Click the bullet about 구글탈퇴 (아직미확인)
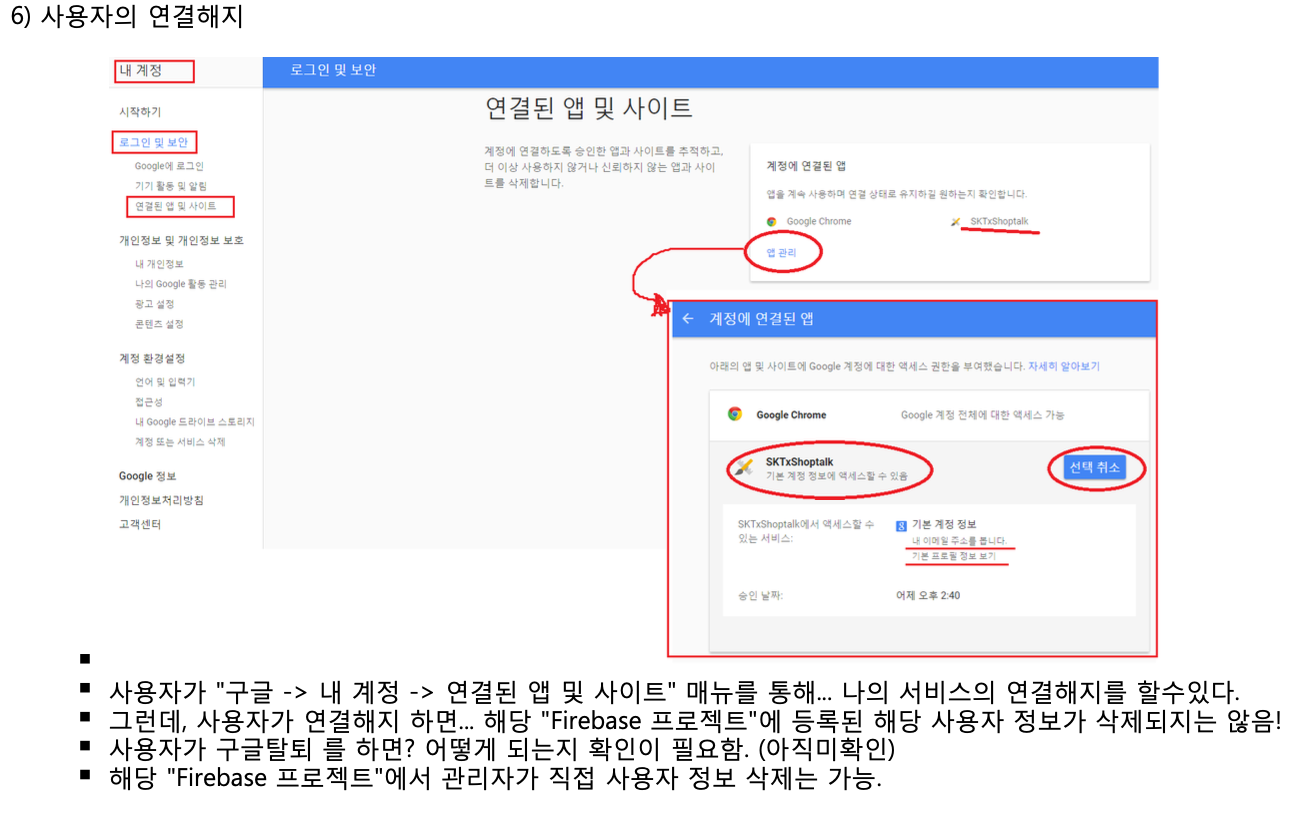 (x=502, y=747)
